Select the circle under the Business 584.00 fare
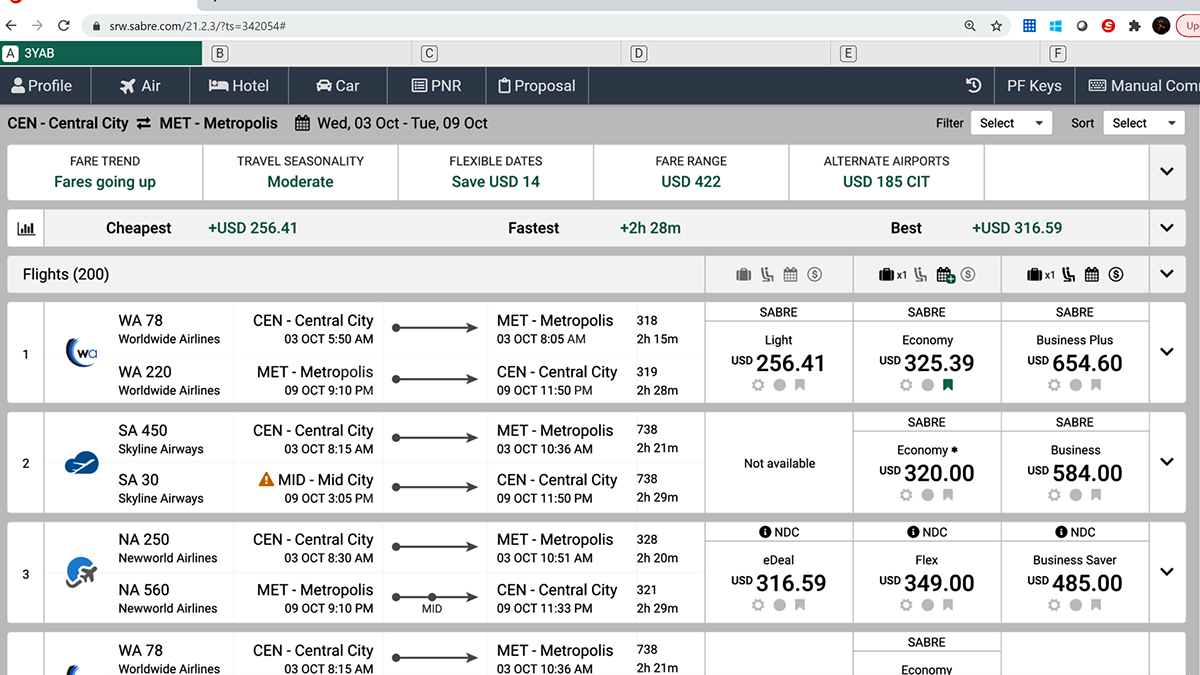The width and height of the screenshot is (1200, 675). 1075,495
